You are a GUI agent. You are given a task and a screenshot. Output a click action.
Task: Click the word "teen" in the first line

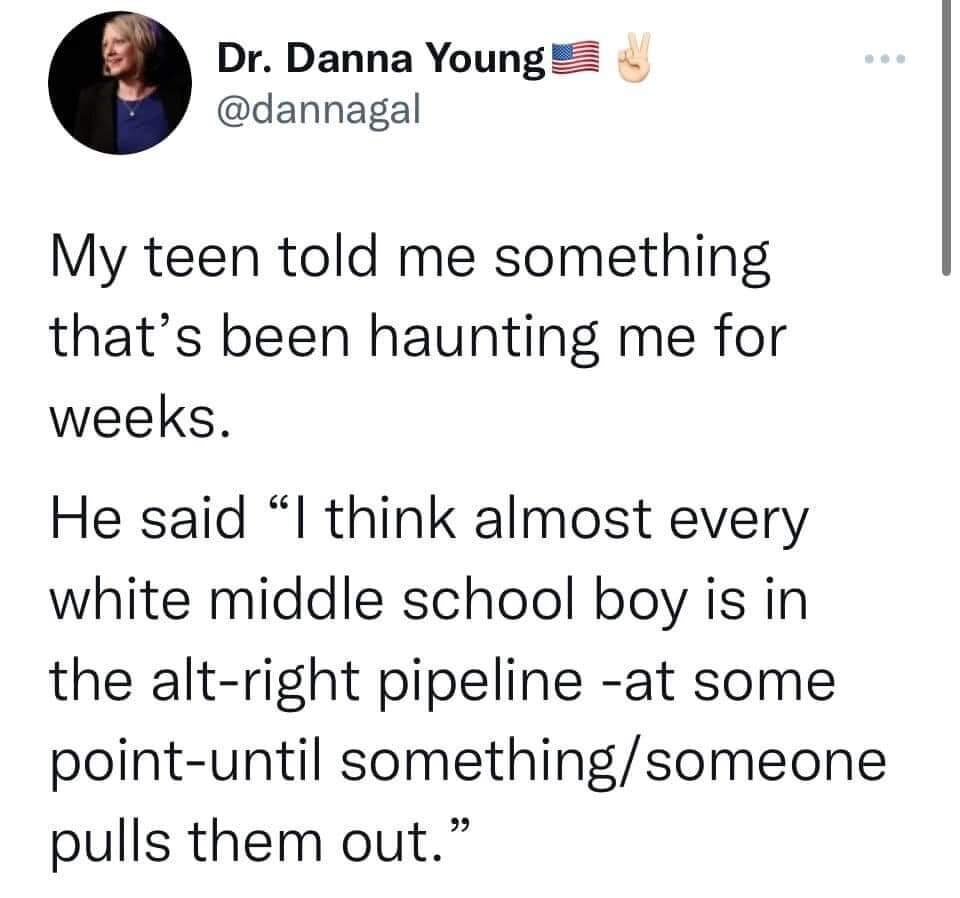(207, 263)
